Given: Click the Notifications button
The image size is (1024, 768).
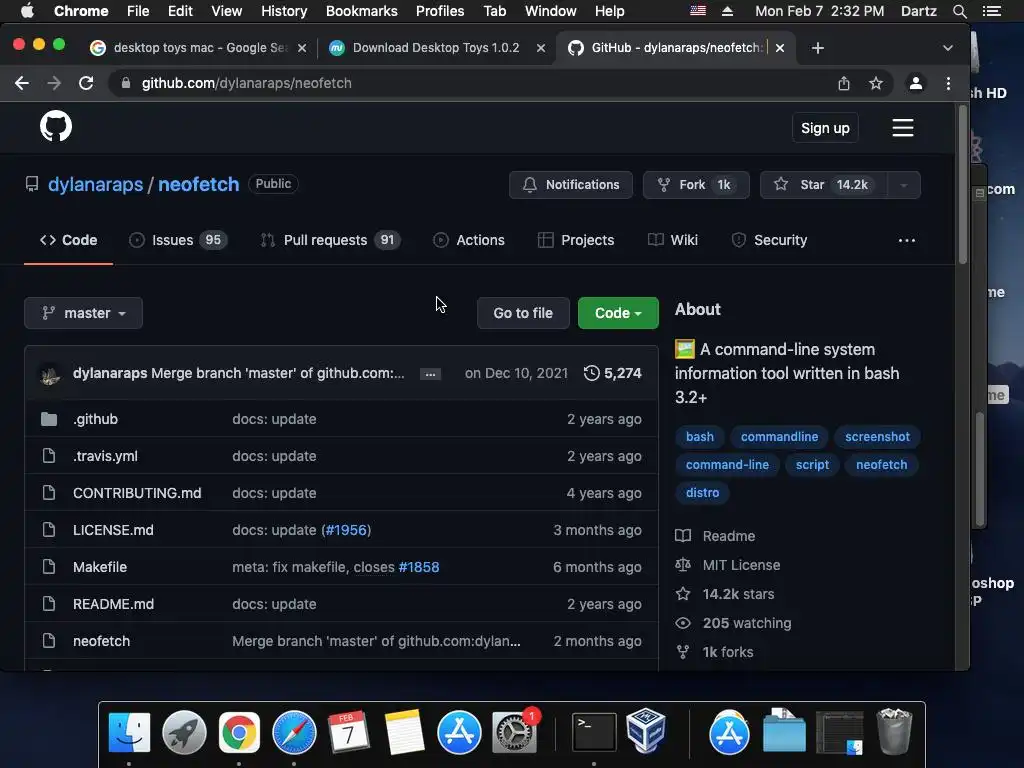Looking at the screenshot, I should click(571, 185).
